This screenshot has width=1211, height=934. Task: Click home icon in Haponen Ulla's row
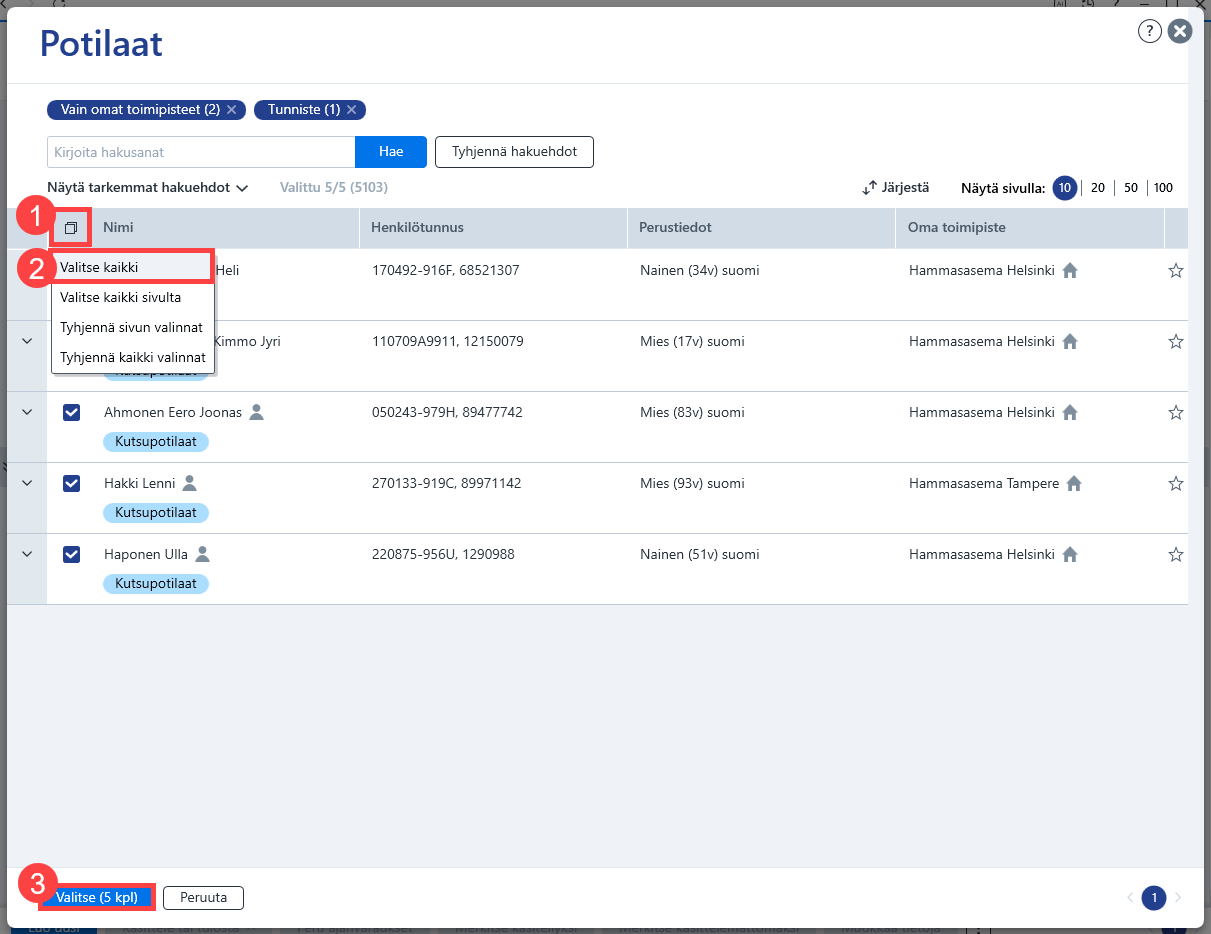pyautogui.click(x=1070, y=554)
